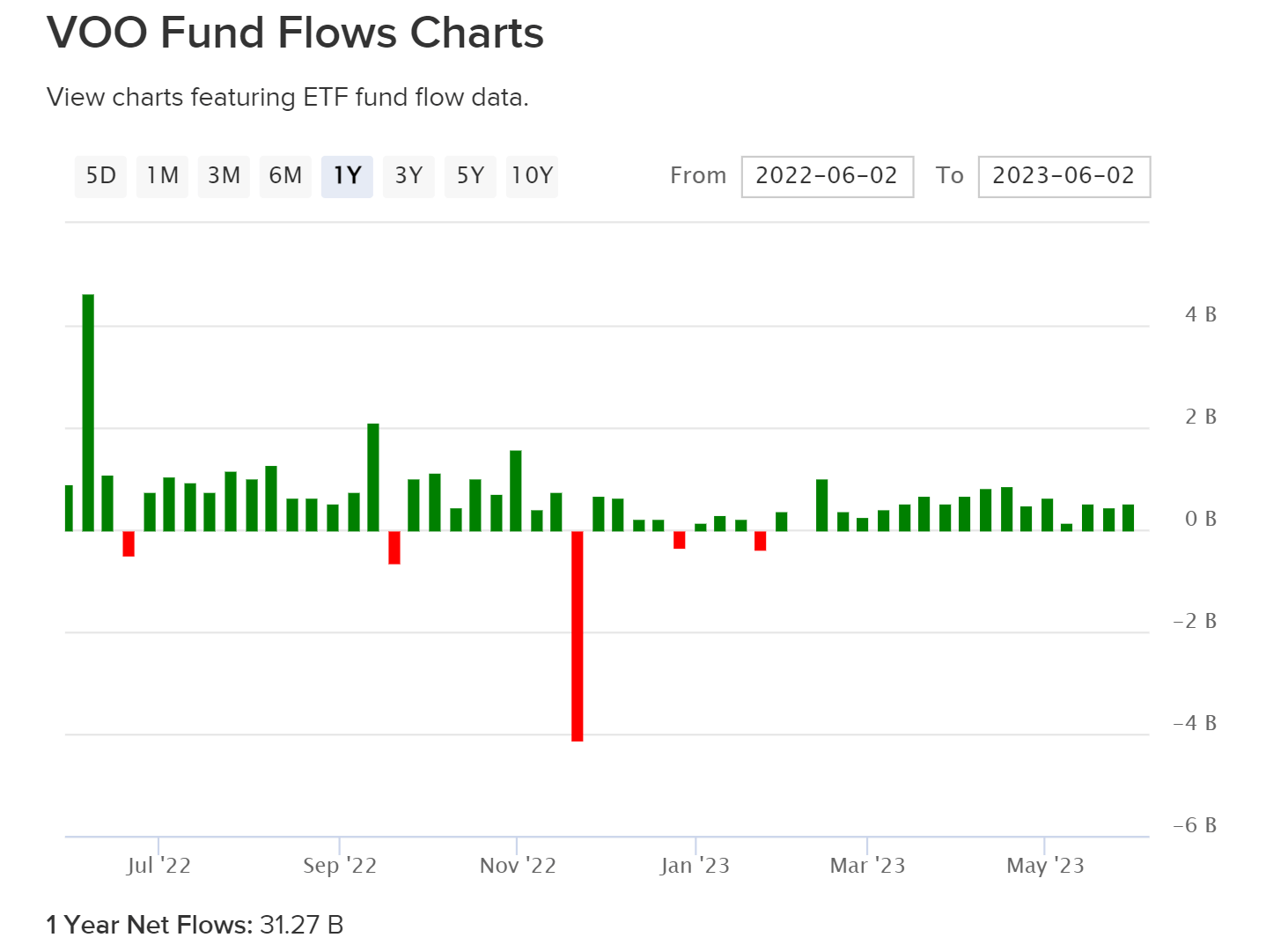Click the Mar '23 axis label
Image resolution: width=1288 pixels, height=945 pixels.
coord(866,866)
